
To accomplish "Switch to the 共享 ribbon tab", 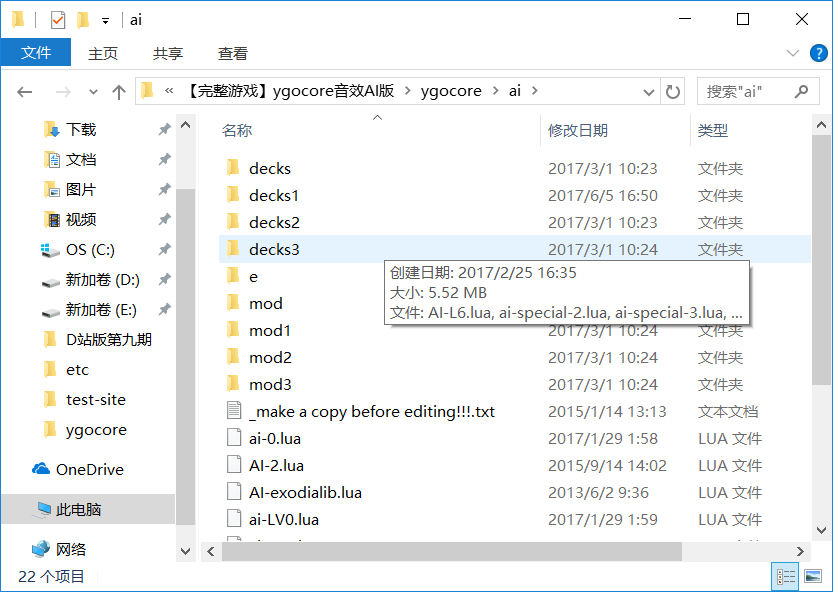I will pos(168,53).
